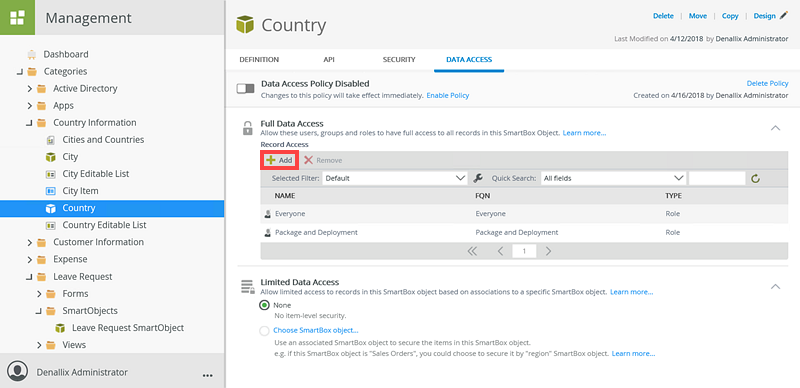Open the three-dot user options menu

(x=207, y=375)
